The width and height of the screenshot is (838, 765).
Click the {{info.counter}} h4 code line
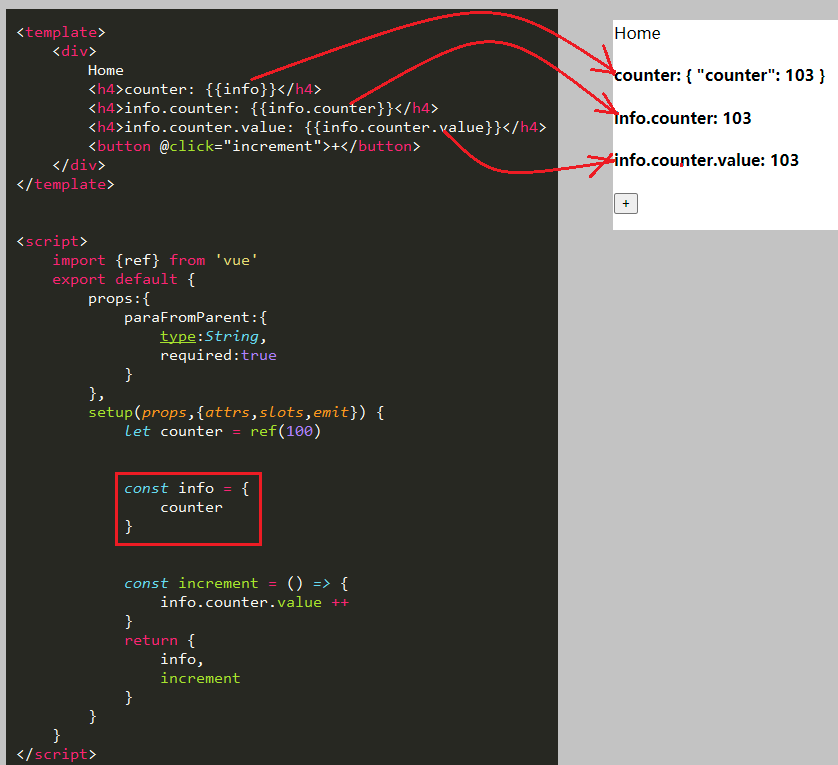(263, 109)
